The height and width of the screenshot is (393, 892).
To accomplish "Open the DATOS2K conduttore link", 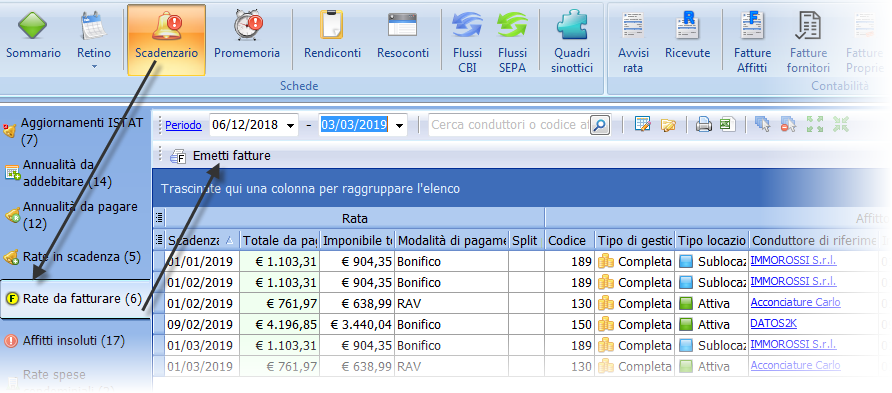I will (774, 324).
